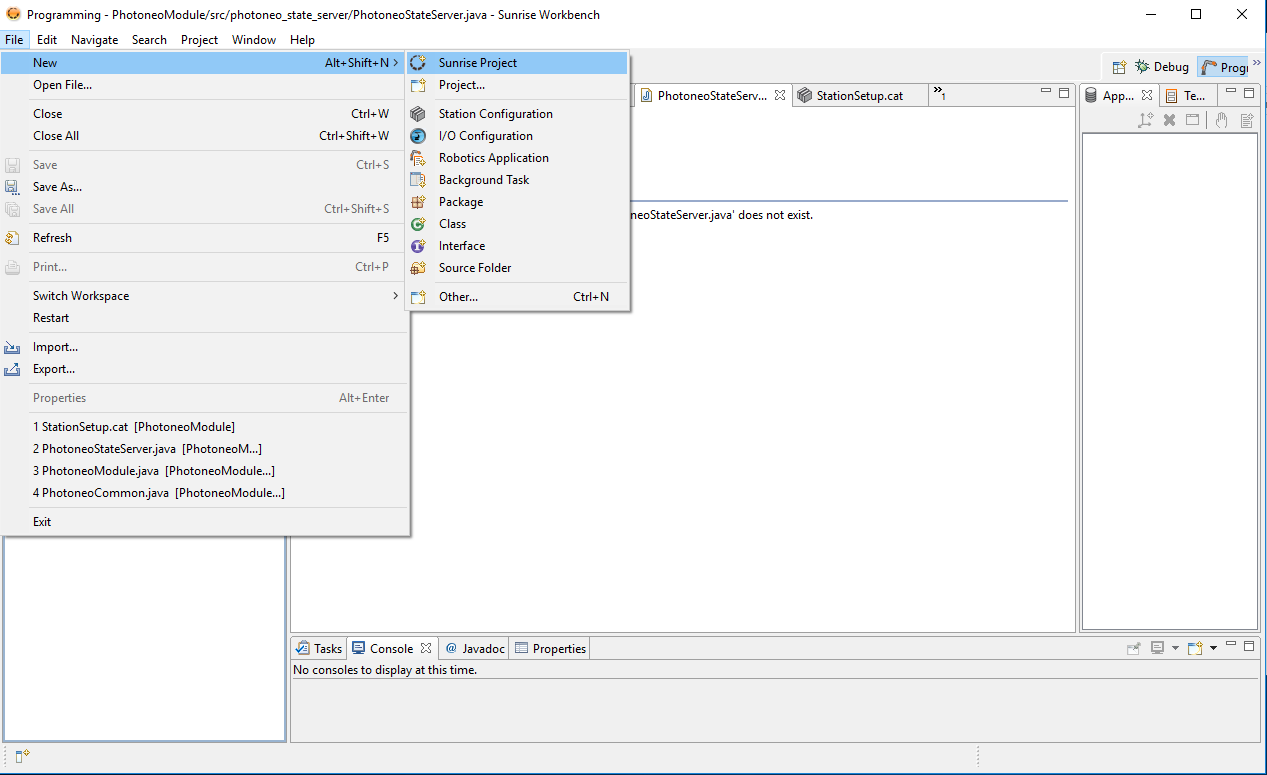Click the delete X icon in App view
This screenshot has width=1267, height=775.
pyautogui.click(x=1169, y=120)
